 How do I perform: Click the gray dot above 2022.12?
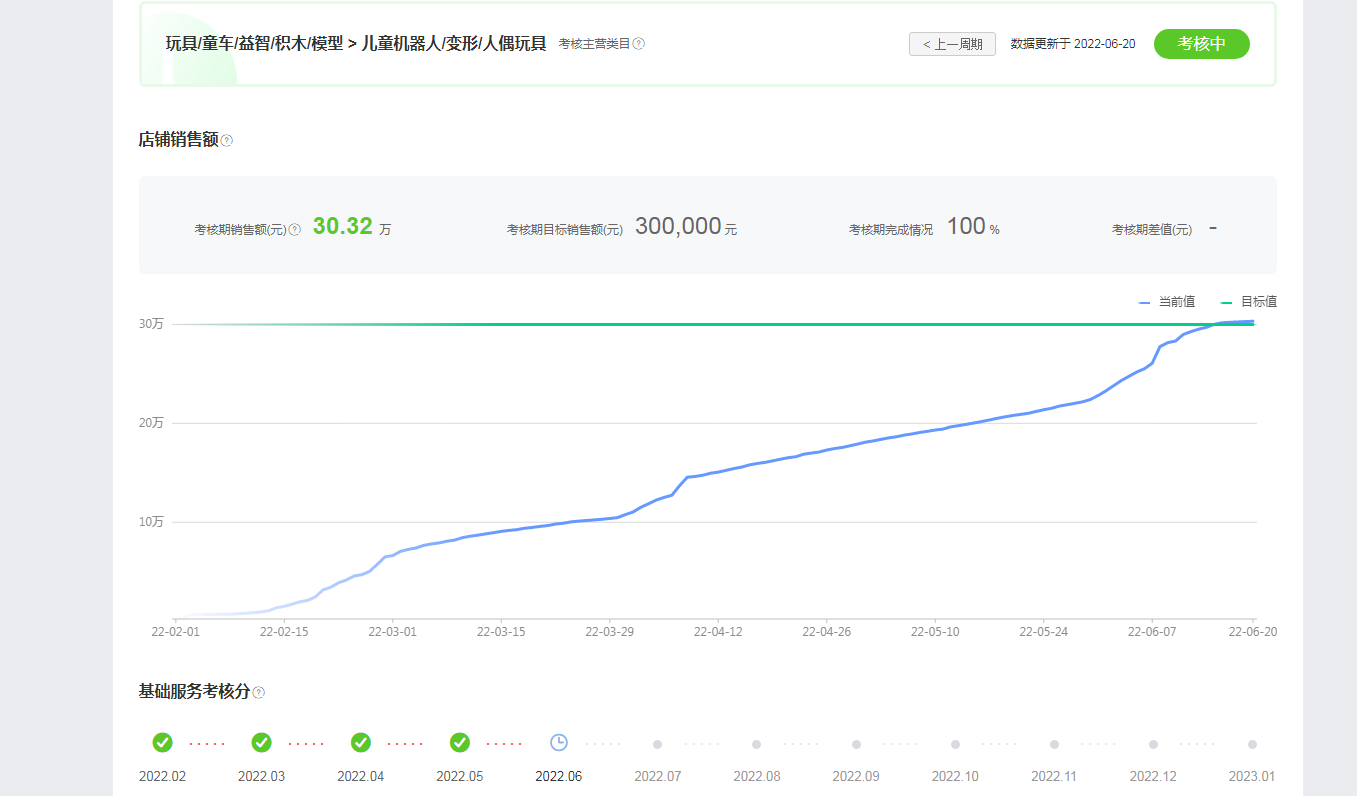tap(1153, 744)
